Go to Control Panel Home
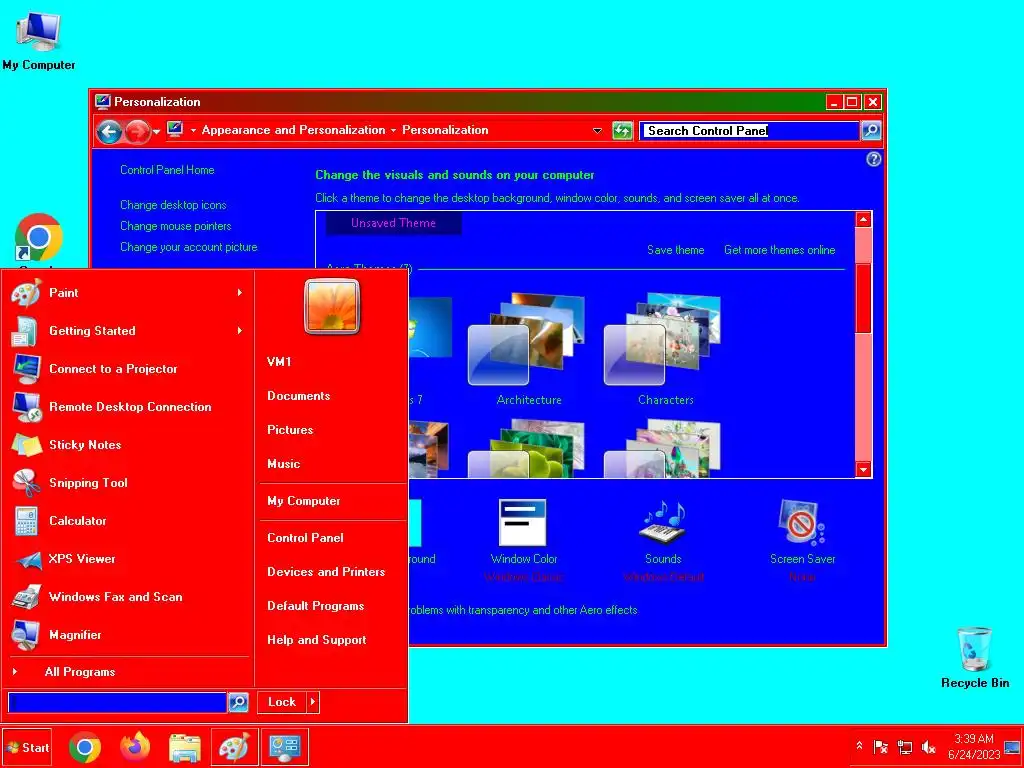 click(167, 170)
